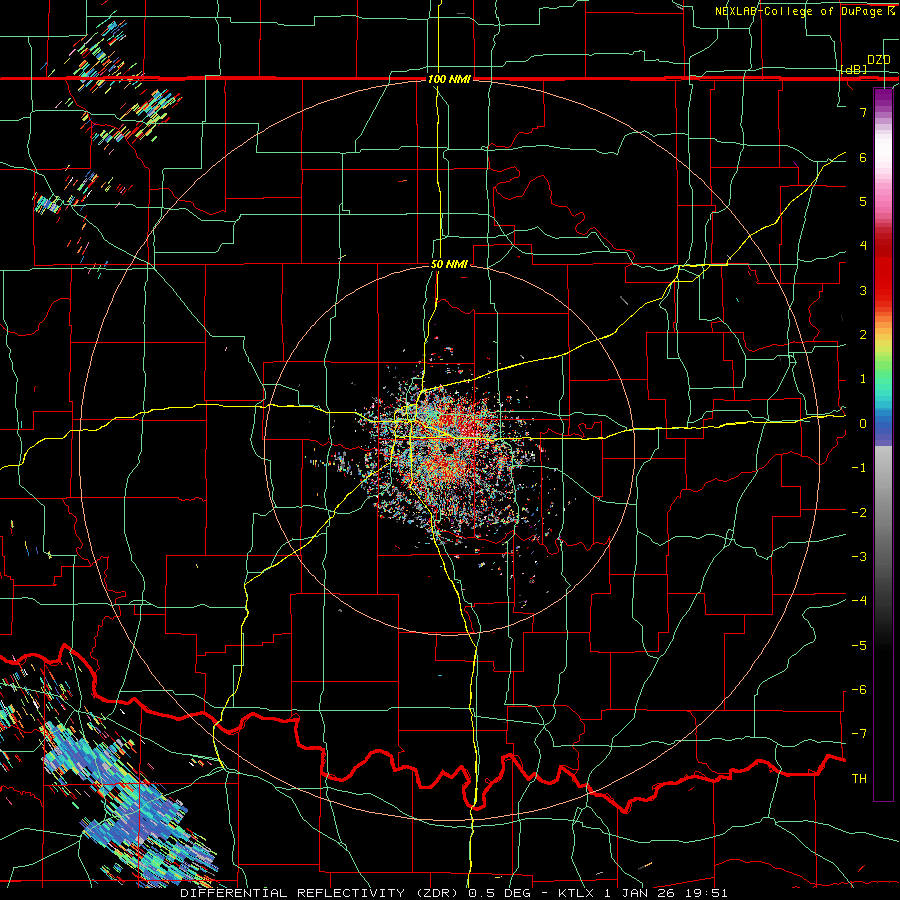The width and height of the screenshot is (900, 900).
Task: Click the 100 NMI range ring label
Action: (x=449, y=79)
